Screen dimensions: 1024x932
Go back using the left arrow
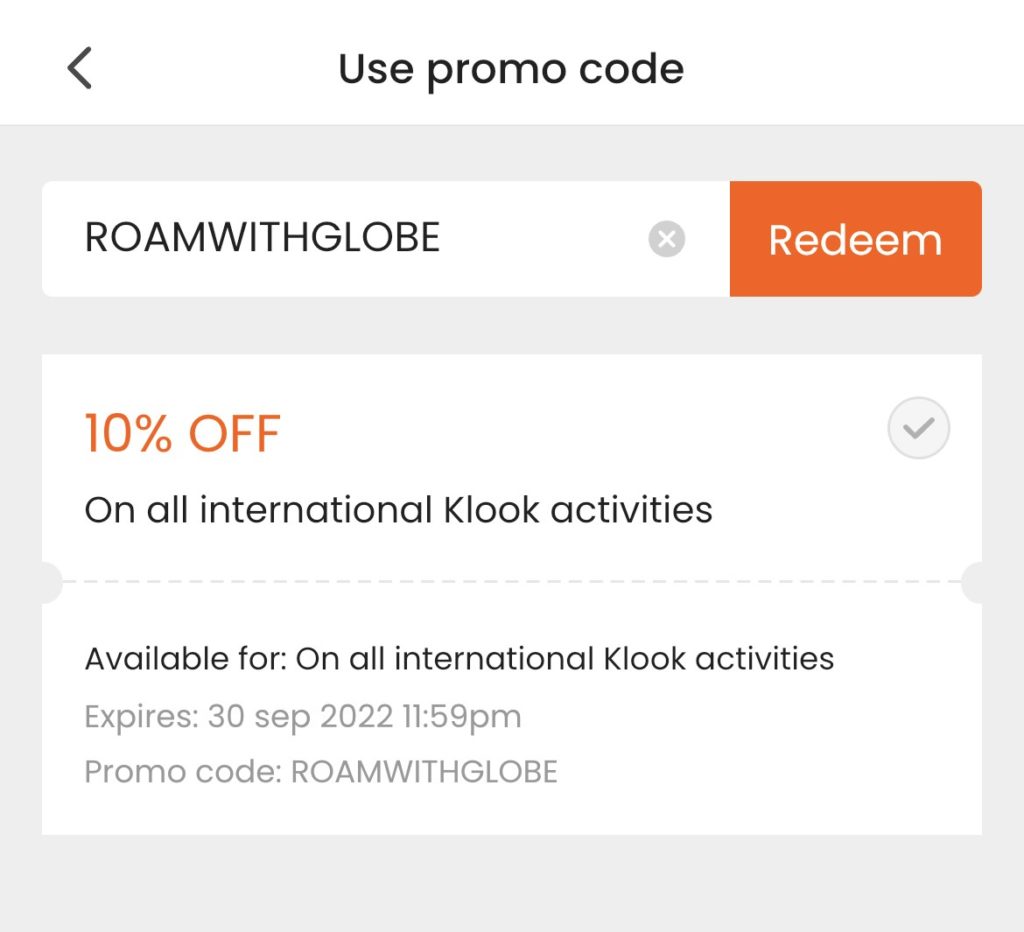point(80,68)
